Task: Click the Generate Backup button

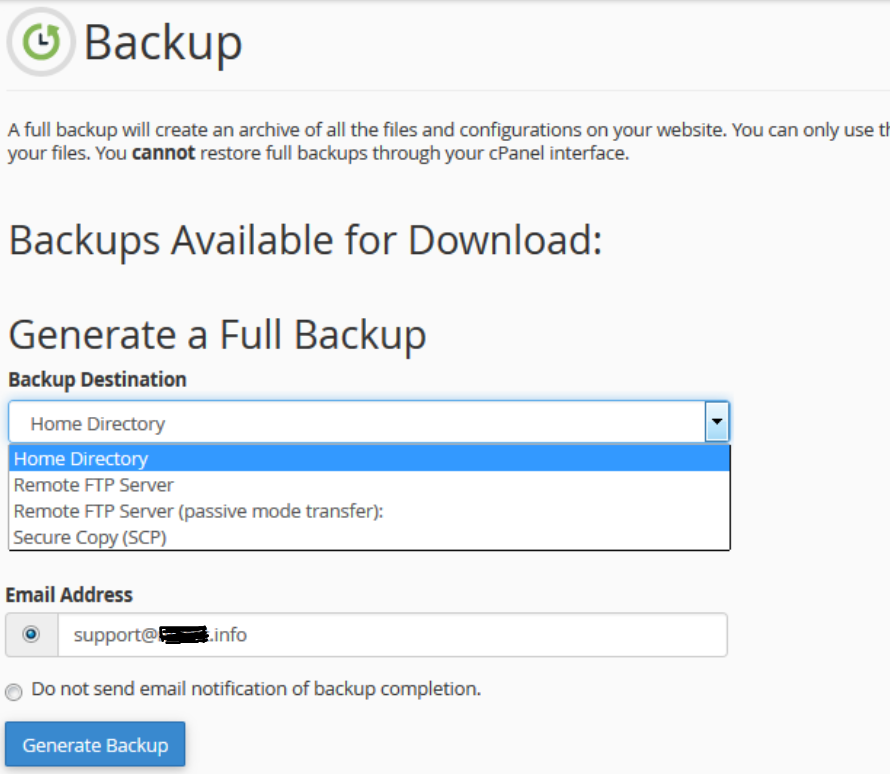Action: tap(95, 744)
